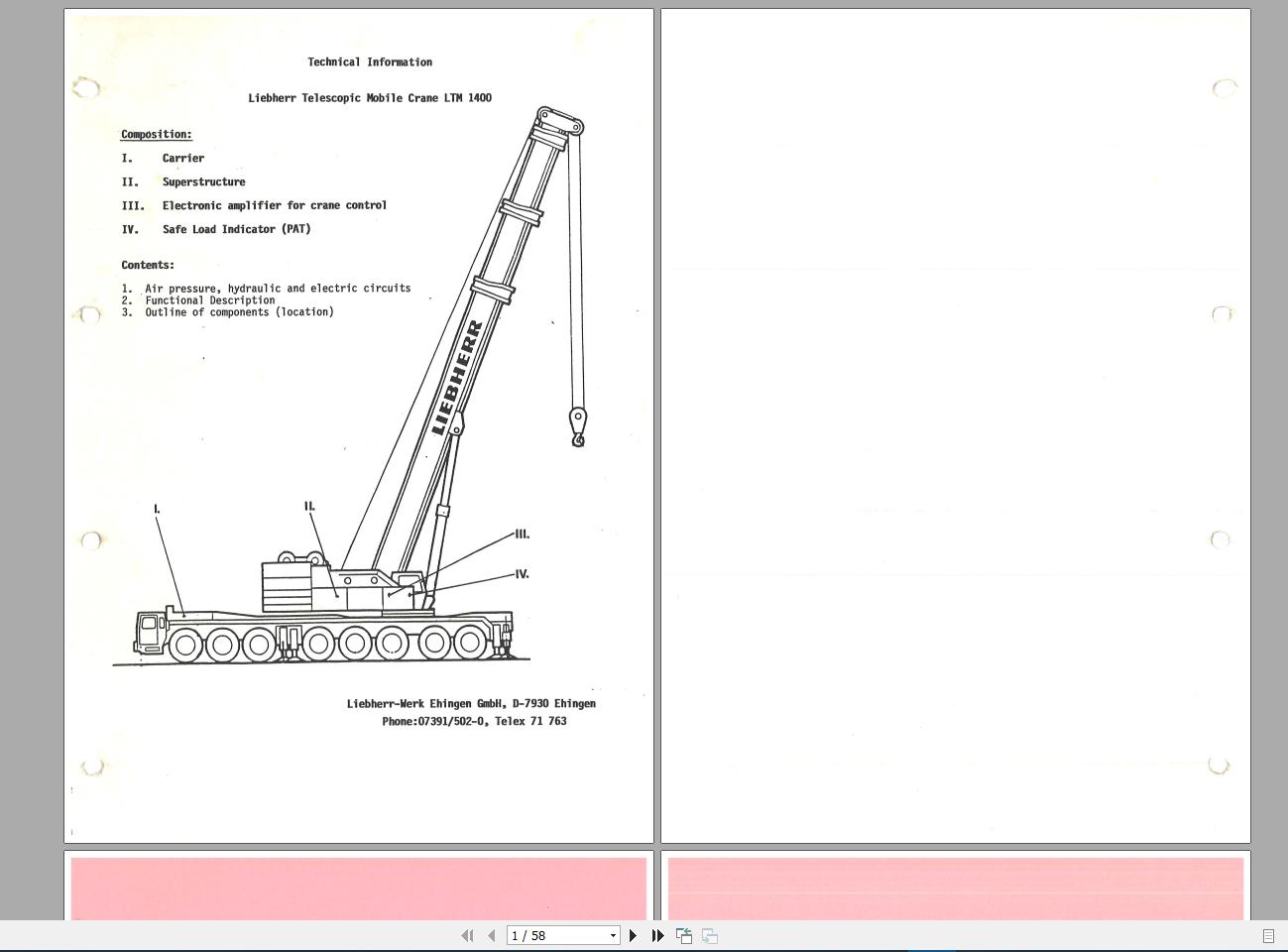Toggle single-page view via bottom-right document icon
The width and height of the screenshot is (1288, 952).
click(1268, 935)
